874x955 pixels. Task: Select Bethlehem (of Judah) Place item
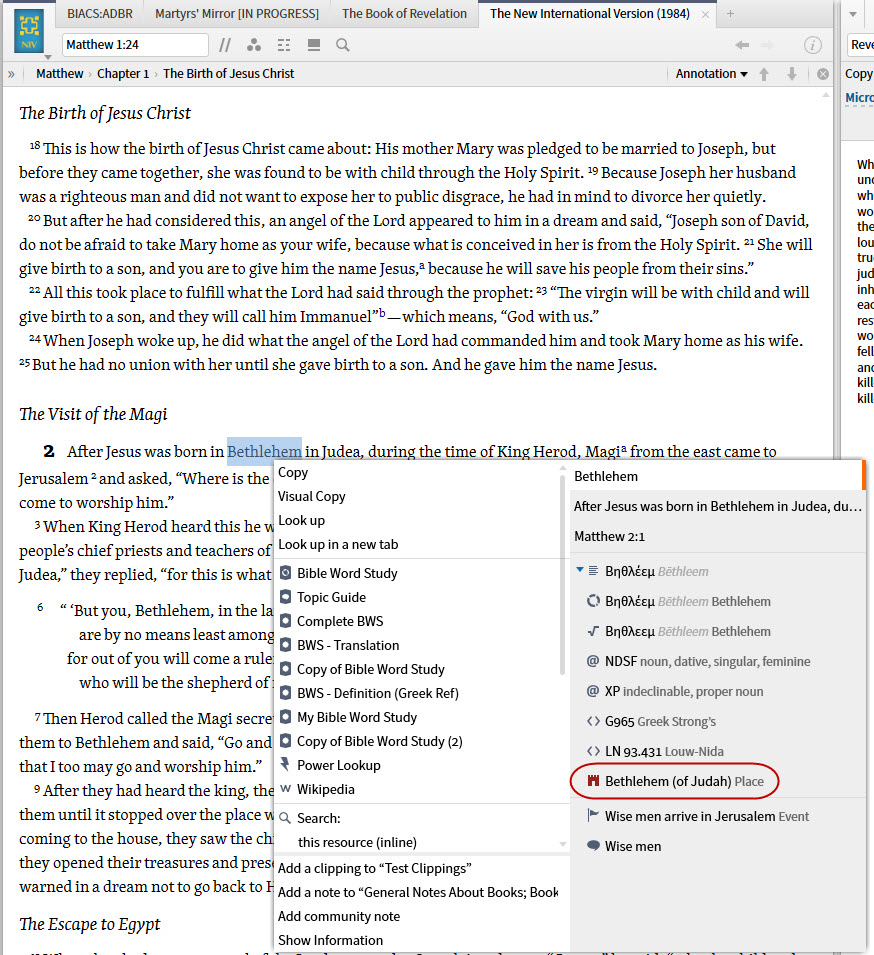tap(717, 781)
